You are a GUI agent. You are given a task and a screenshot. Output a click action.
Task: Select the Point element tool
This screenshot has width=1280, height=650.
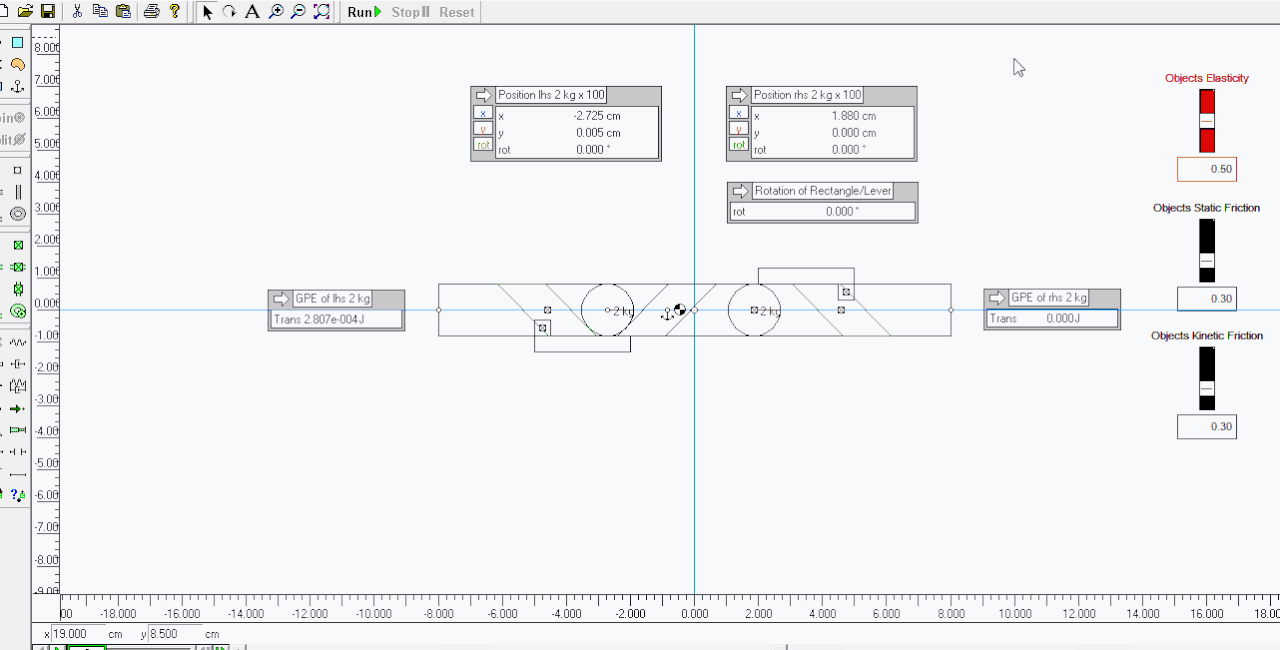point(18,170)
